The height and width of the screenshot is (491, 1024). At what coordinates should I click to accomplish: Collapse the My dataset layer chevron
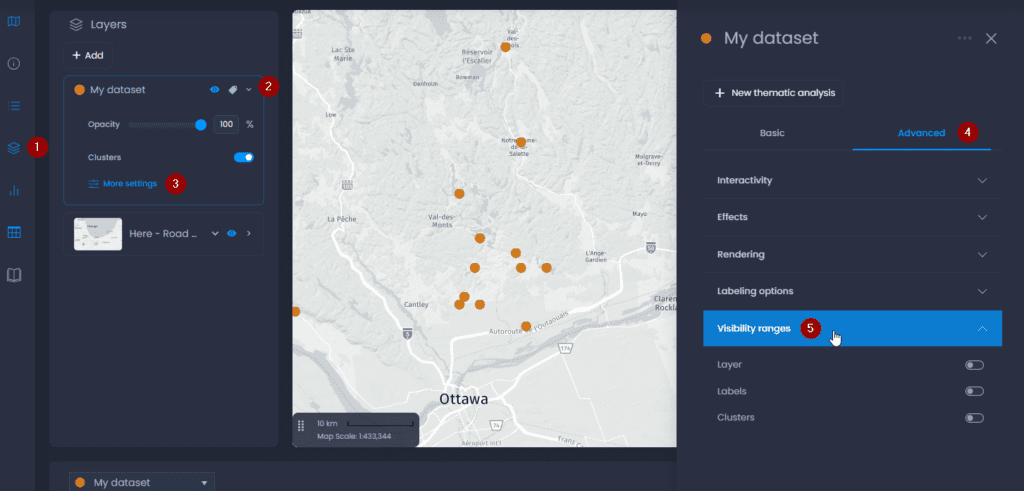coord(249,90)
